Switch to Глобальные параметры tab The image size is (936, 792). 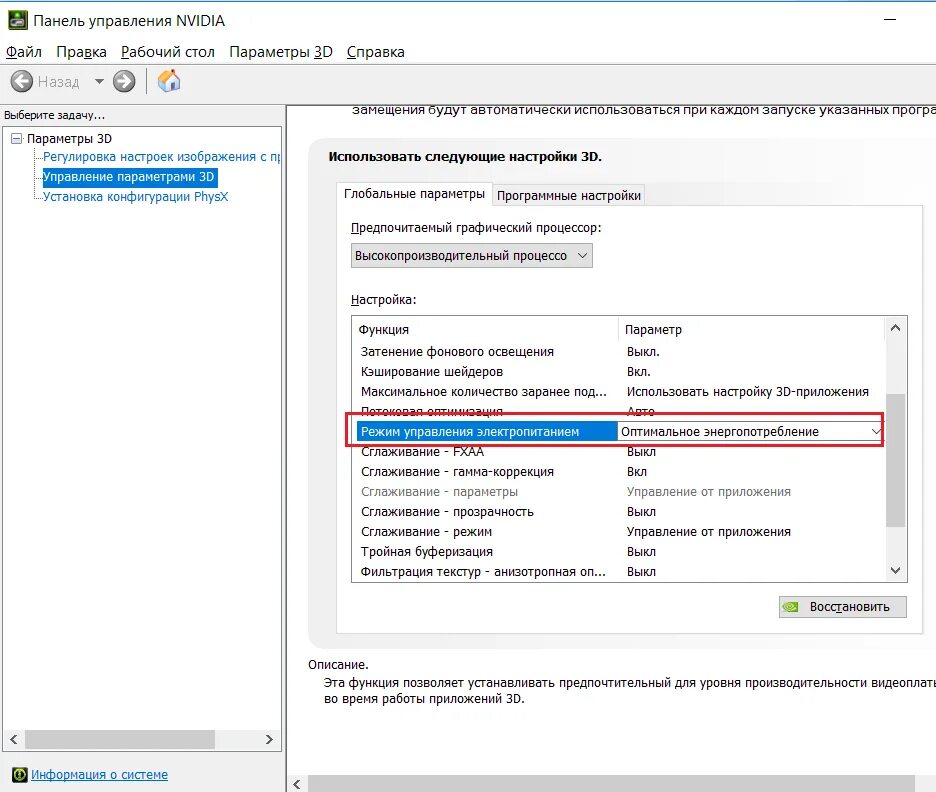point(414,194)
